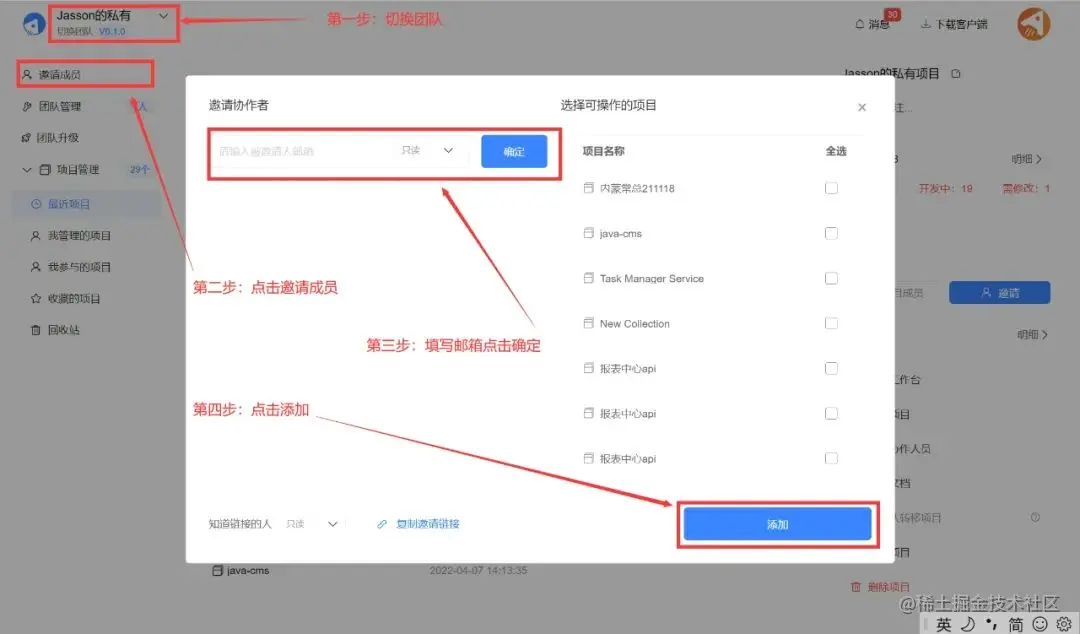The height and width of the screenshot is (634, 1080).
Task: Open the emoji panel from the system tray
Action: click(1040, 623)
